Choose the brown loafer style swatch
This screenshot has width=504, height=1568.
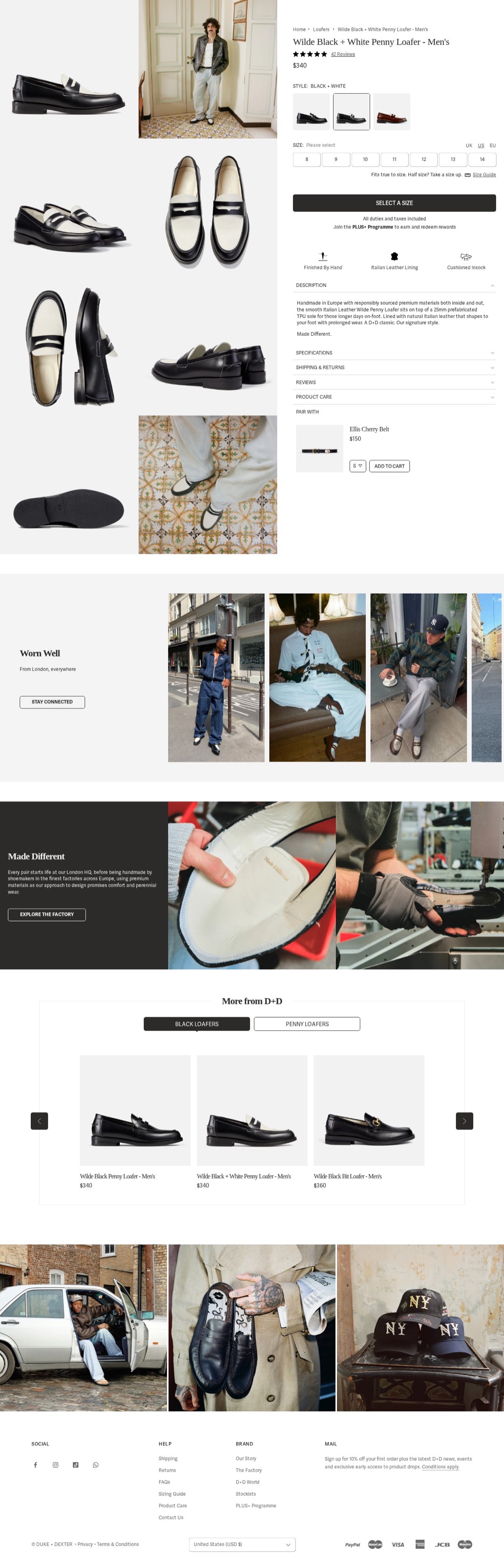[x=392, y=111]
